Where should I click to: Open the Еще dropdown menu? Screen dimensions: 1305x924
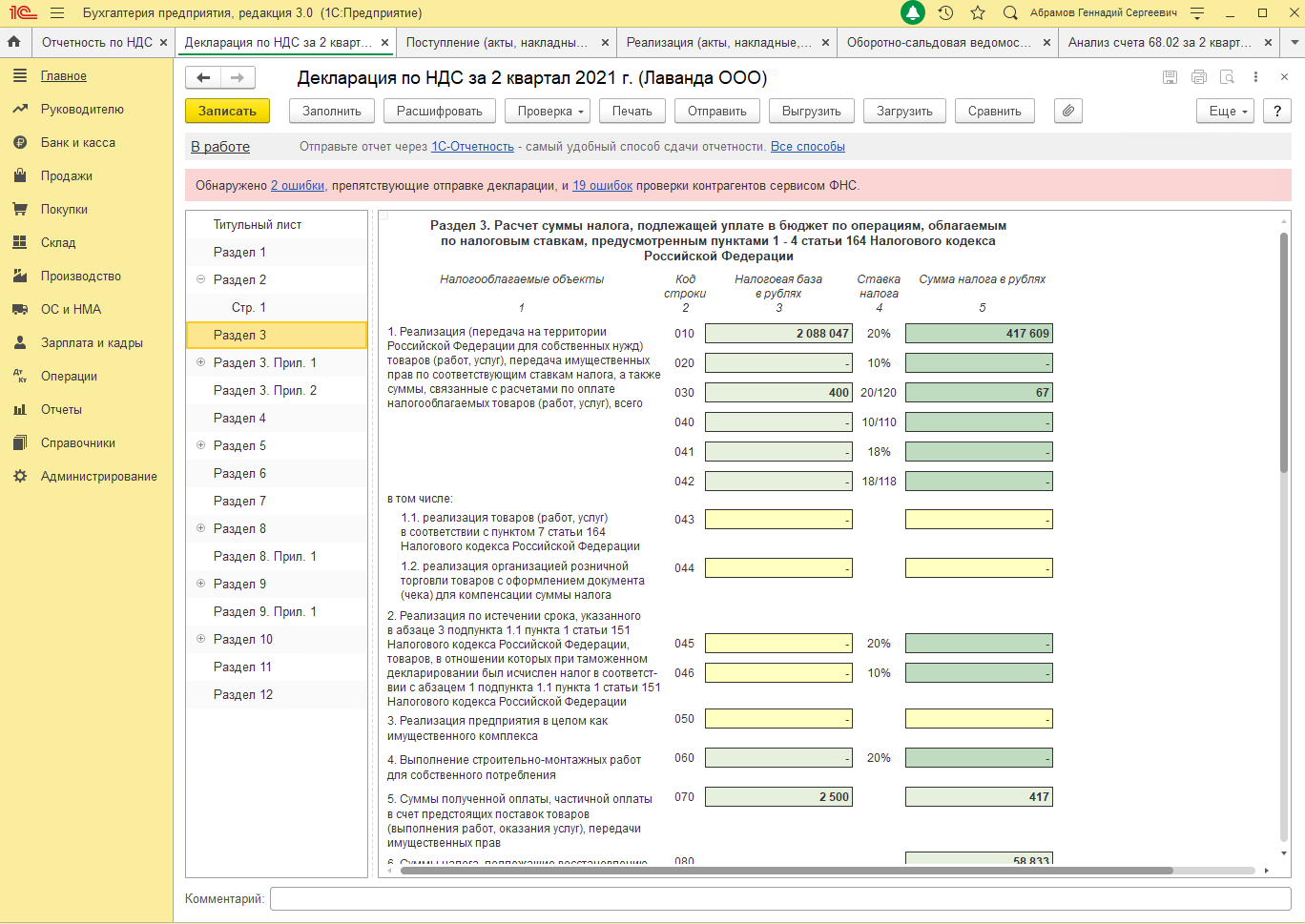1226,111
